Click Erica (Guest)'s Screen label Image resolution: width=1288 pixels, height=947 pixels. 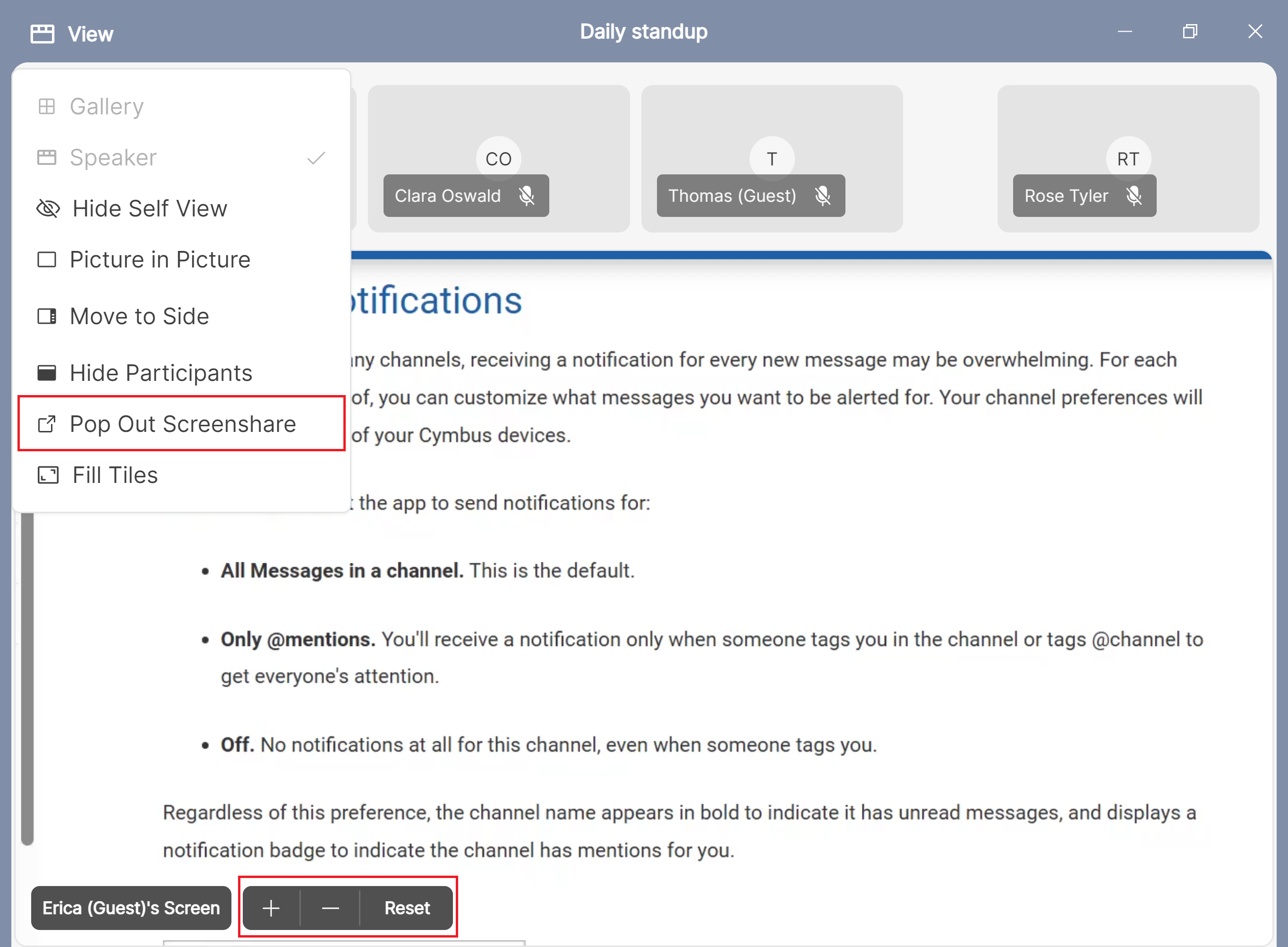point(131,908)
